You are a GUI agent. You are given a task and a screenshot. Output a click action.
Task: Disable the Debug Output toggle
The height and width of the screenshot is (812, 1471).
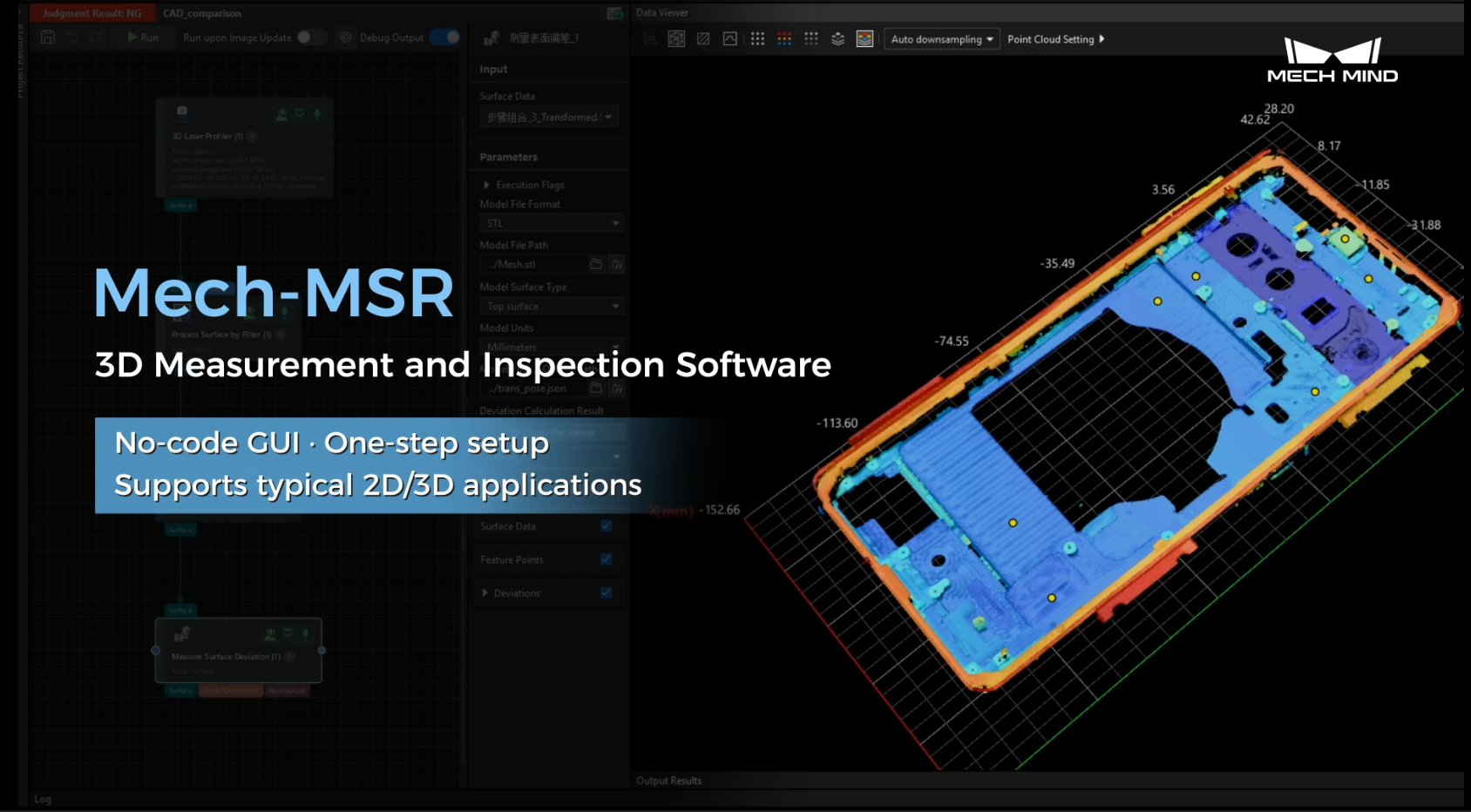[x=446, y=37]
